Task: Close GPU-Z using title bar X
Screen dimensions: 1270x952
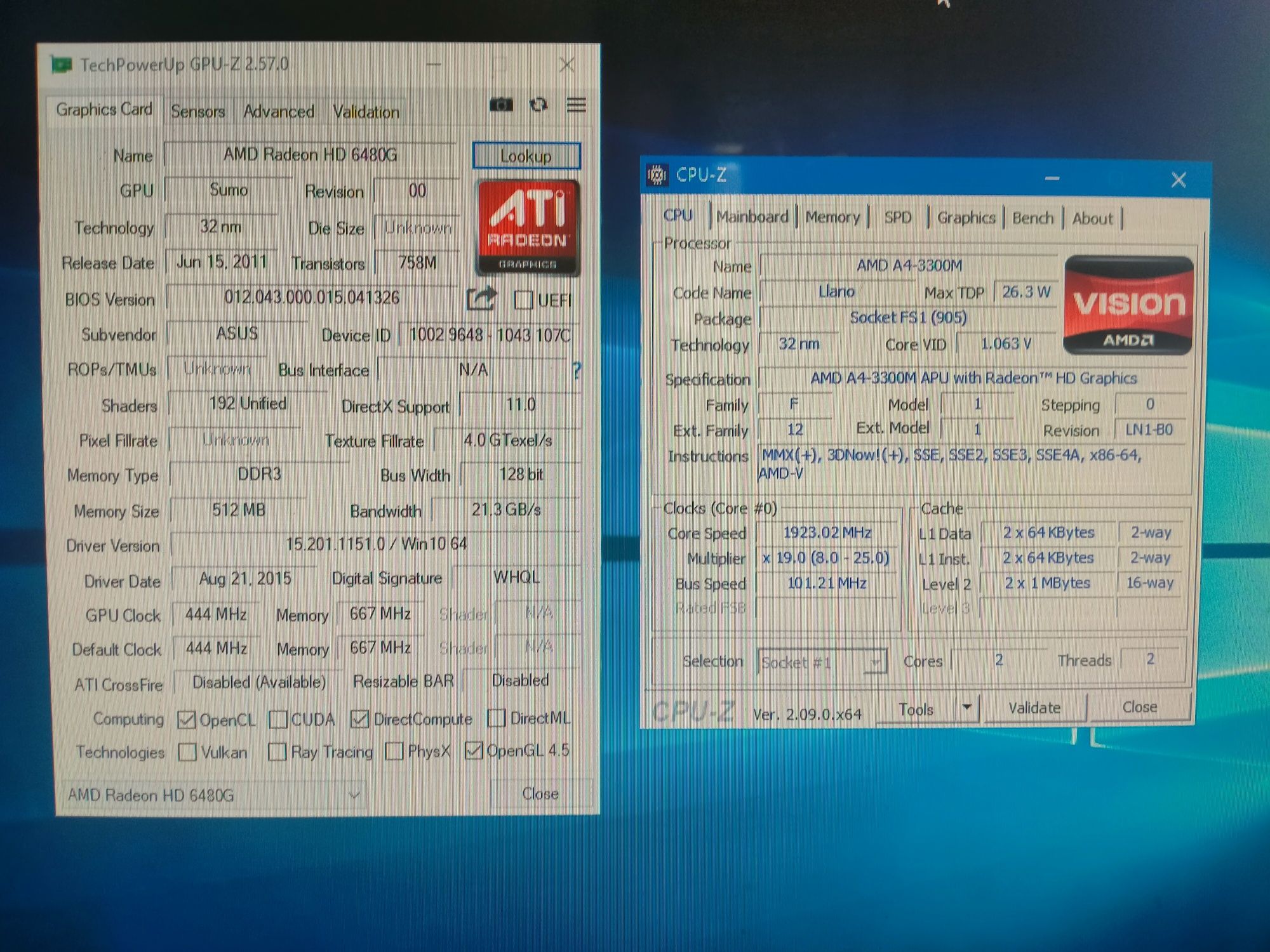Action: (x=567, y=64)
